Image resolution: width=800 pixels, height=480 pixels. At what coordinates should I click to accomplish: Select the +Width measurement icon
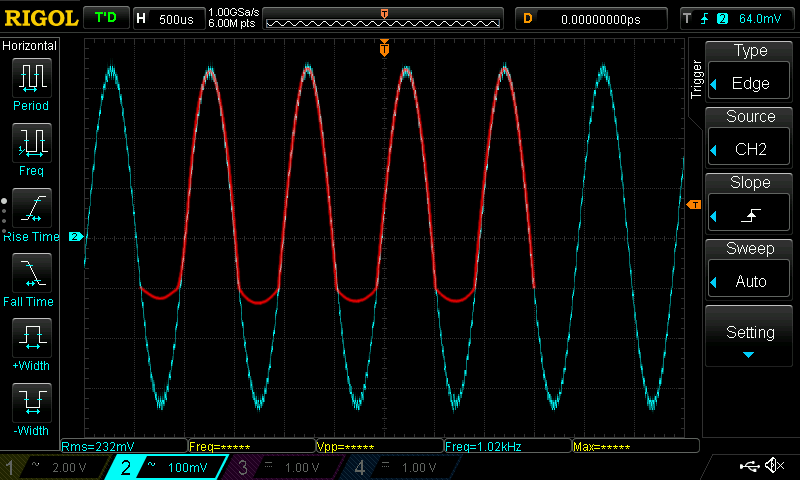(31, 337)
